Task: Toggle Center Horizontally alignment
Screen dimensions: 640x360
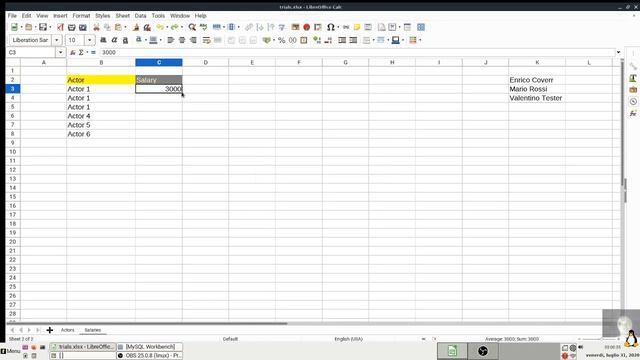Action: point(182,40)
